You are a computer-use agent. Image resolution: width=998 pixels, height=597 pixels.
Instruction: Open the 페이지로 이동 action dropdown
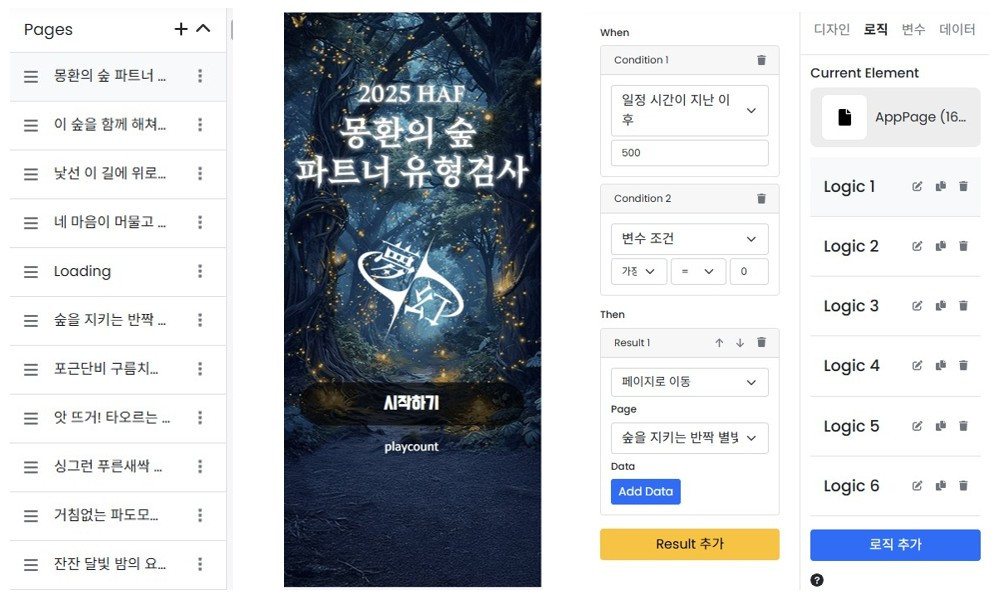[690, 382]
